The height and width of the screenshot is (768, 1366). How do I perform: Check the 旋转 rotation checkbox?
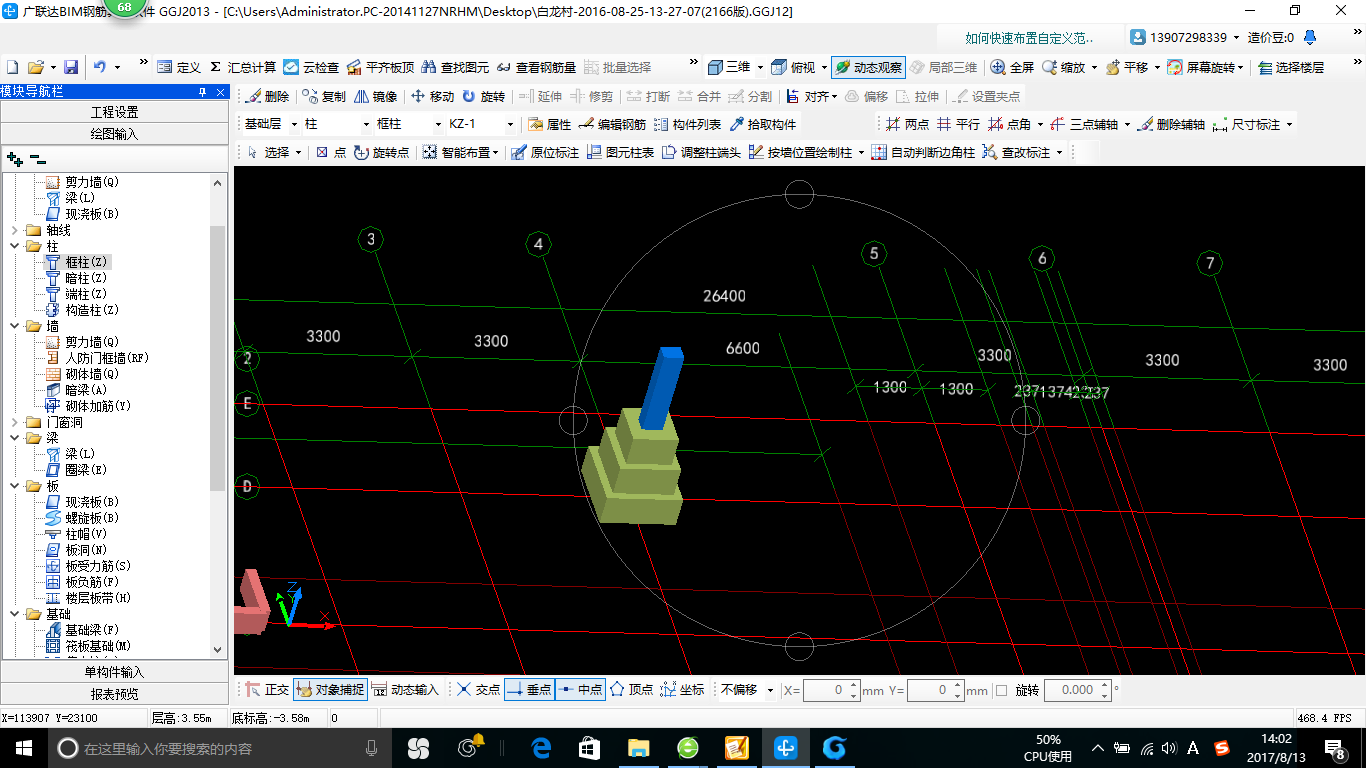[x=1001, y=691]
